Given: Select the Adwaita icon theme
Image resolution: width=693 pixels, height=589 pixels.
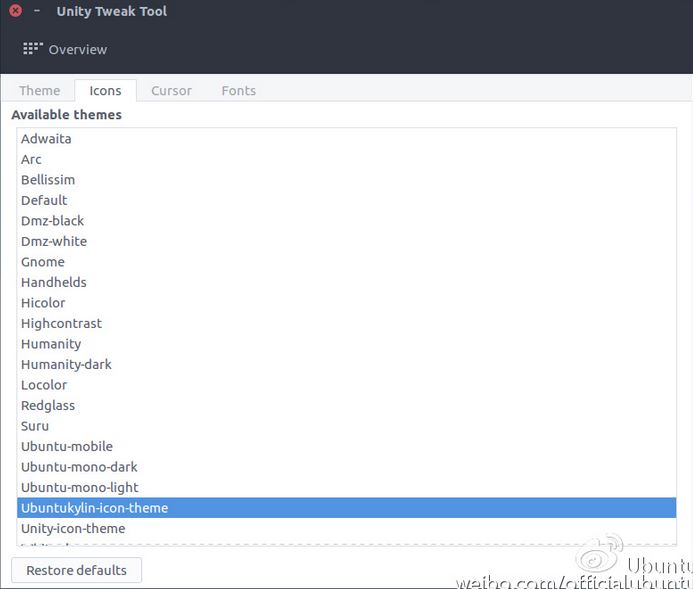Looking at the screenshot, I should click(x=46, y=139).
